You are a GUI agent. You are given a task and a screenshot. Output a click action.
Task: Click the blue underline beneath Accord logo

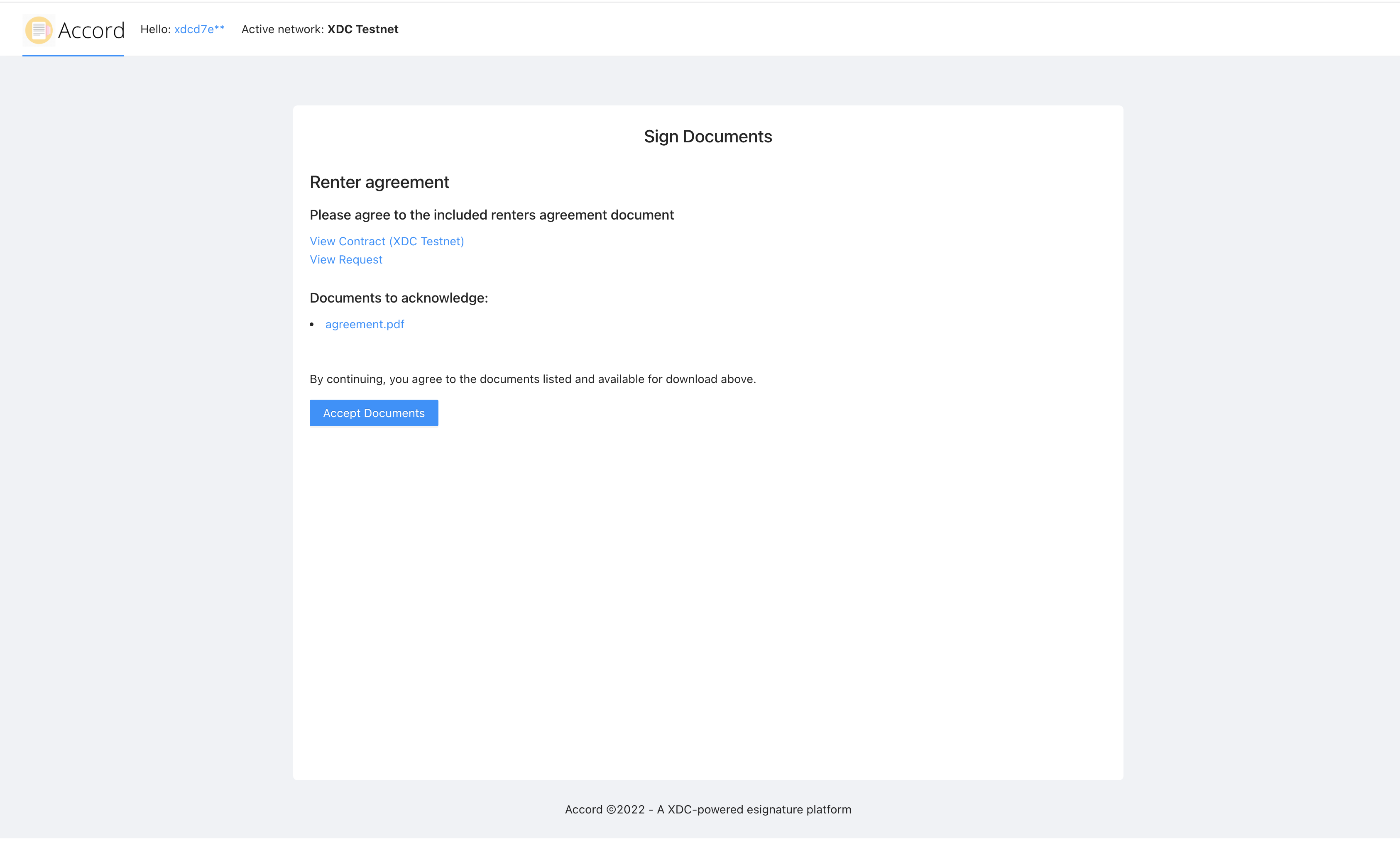point(73,55)
